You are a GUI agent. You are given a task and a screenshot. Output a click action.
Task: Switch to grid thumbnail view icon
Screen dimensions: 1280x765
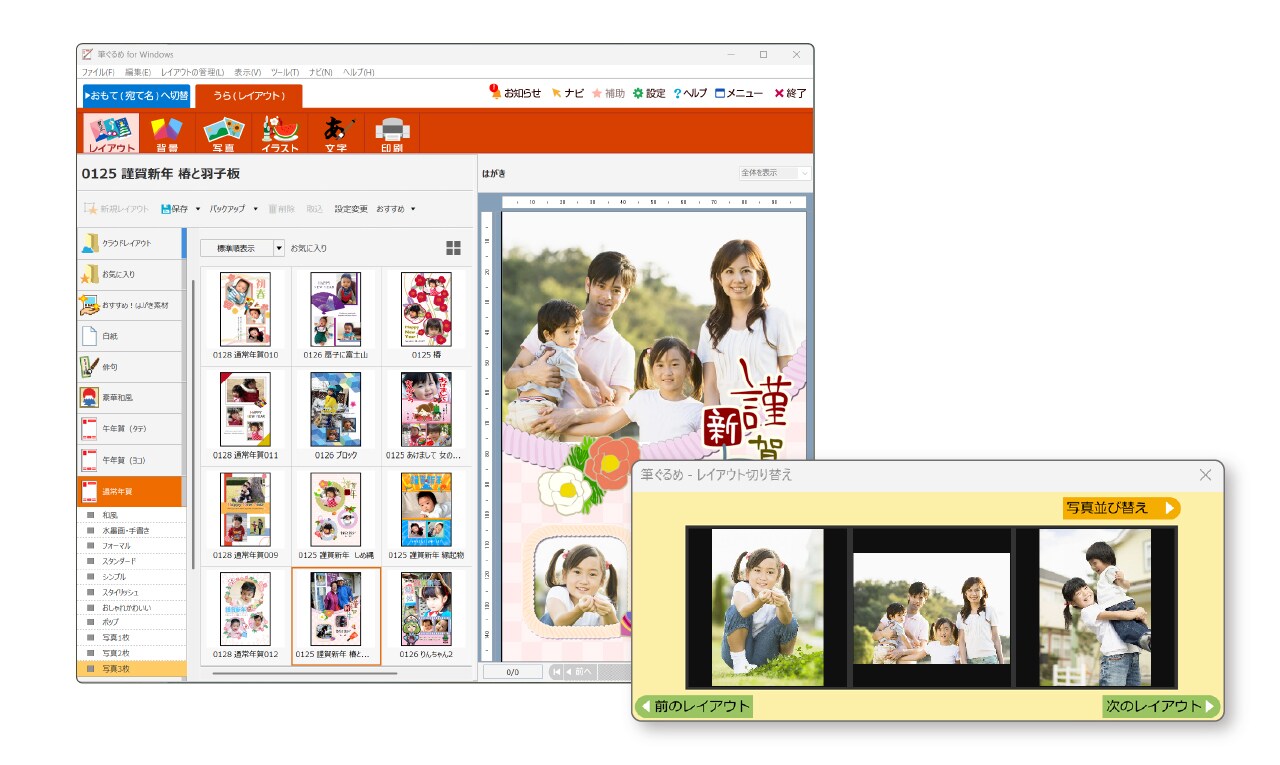tap(453, 248)
